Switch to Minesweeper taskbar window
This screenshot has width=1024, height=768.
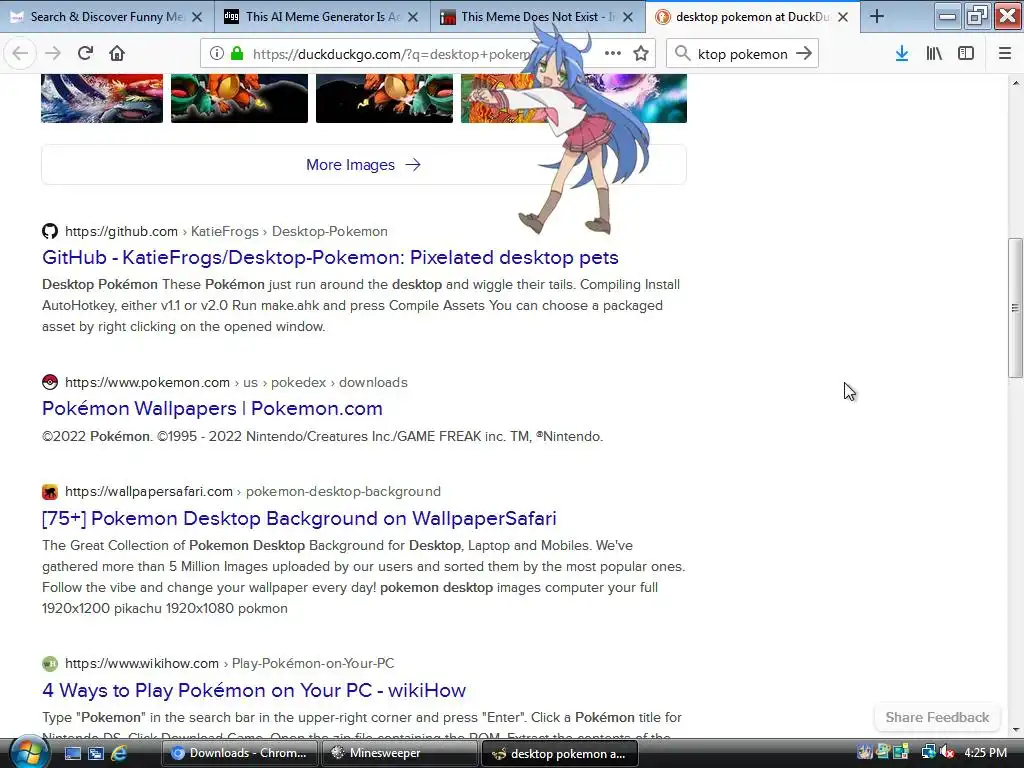pyautogui.click(x=400, y=753)
